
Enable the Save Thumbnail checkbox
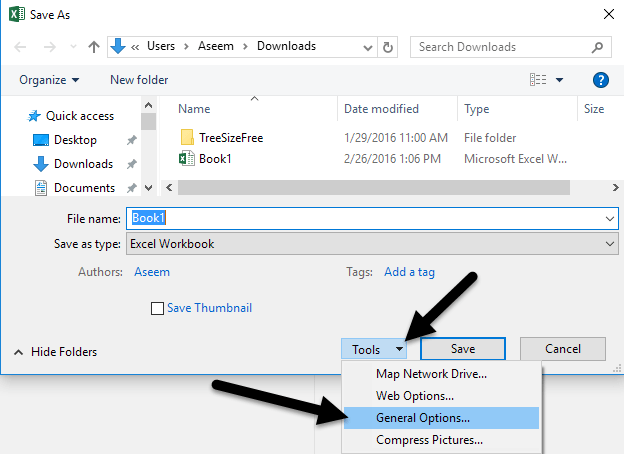tap(157, 308)
